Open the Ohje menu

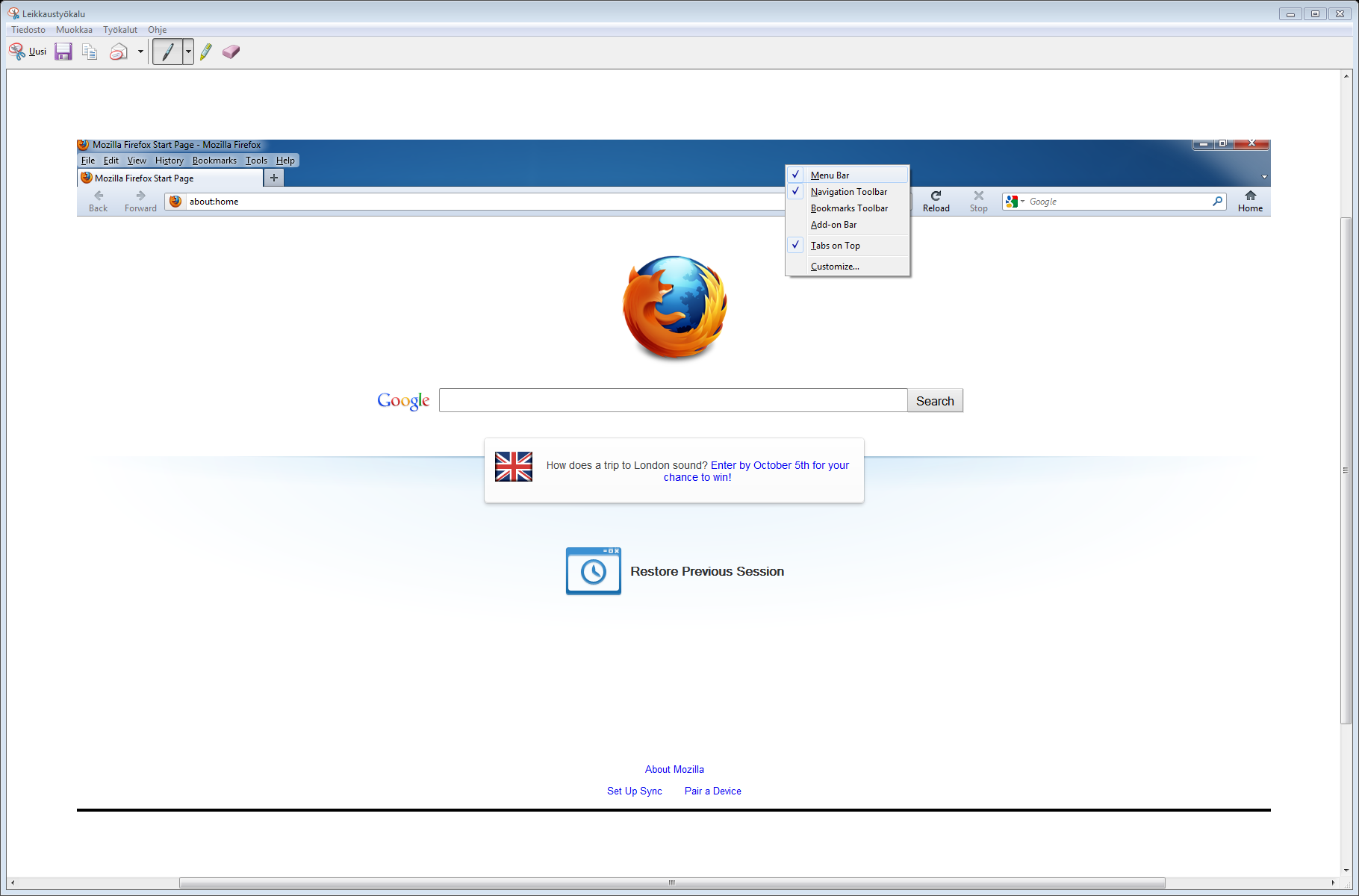pyautogui.click(x=157, y=30)
